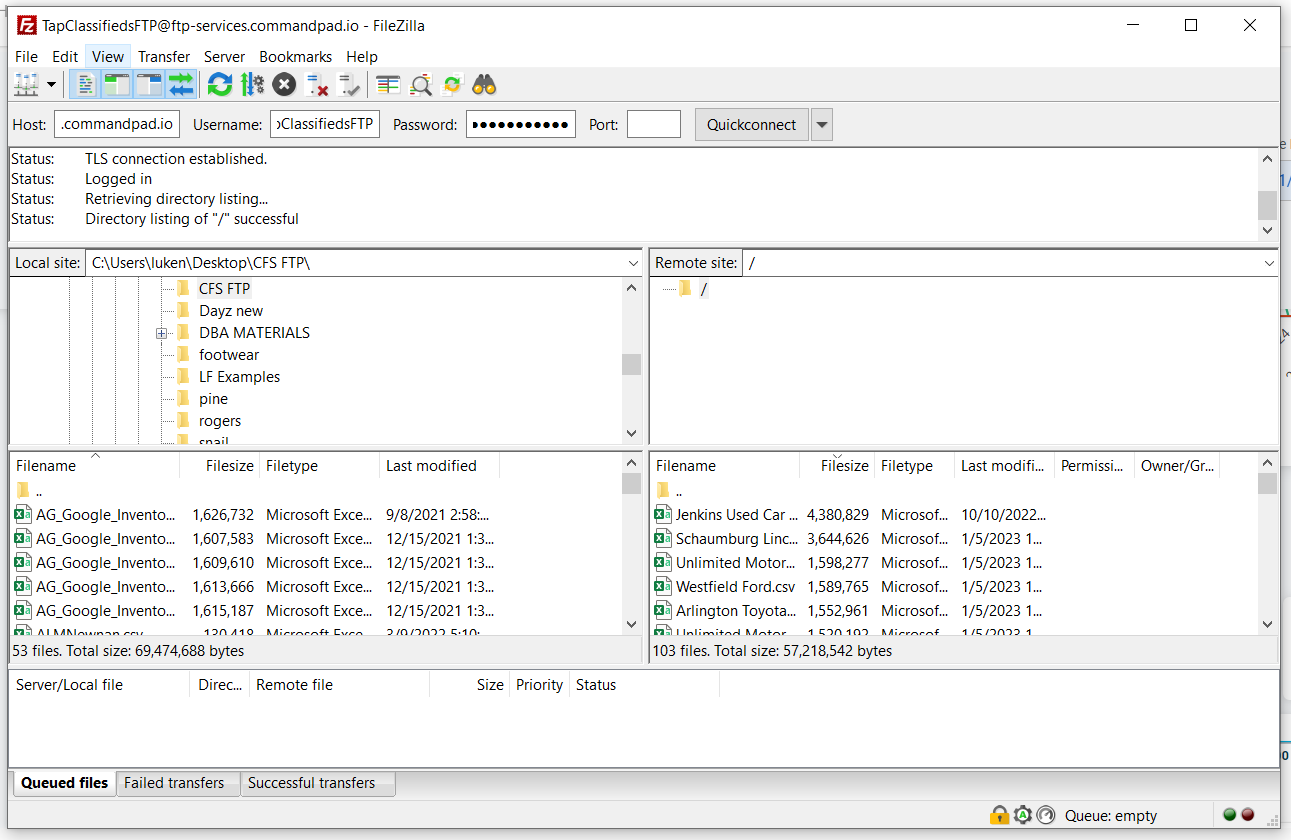Select the rogers folder in local tree
This screenshot has width=1291, height=840.
click(x=220, y=421)
